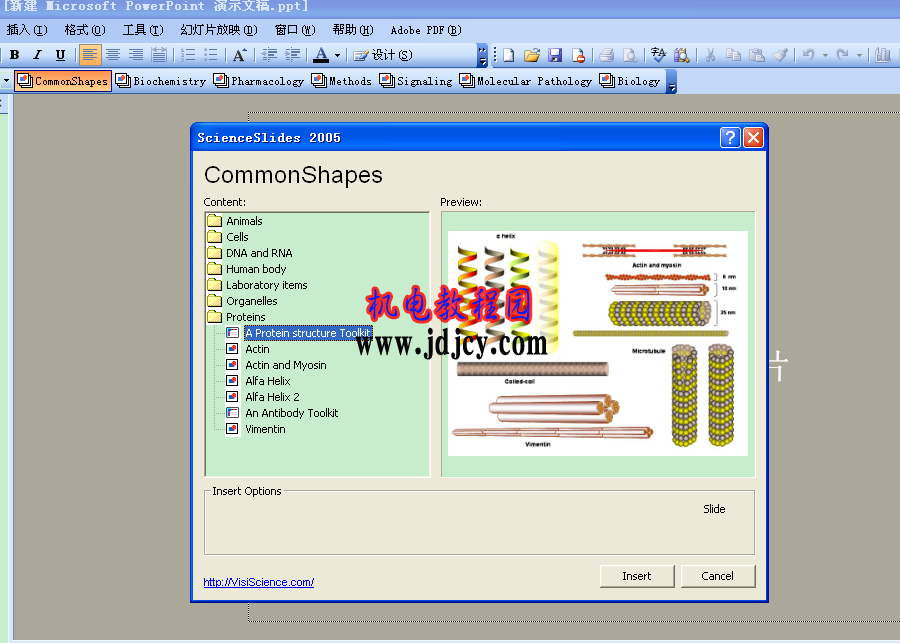
Task: Toggle italic formatting
Action: (38, 55)
